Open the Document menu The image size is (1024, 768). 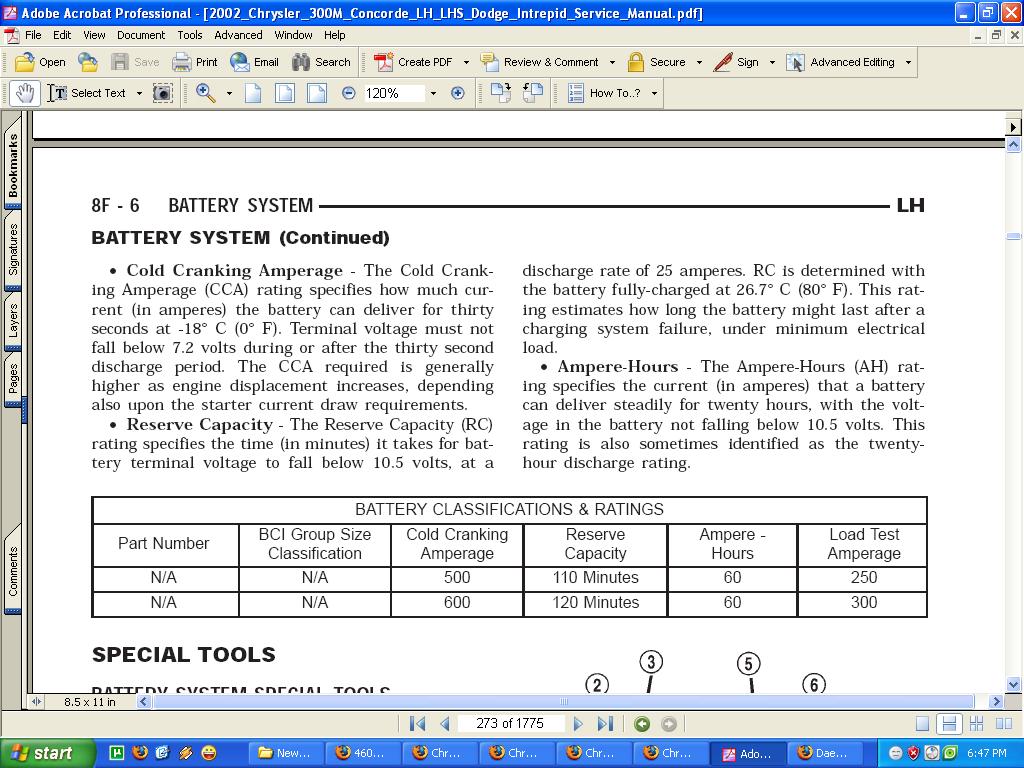click(x=141, y=35)
